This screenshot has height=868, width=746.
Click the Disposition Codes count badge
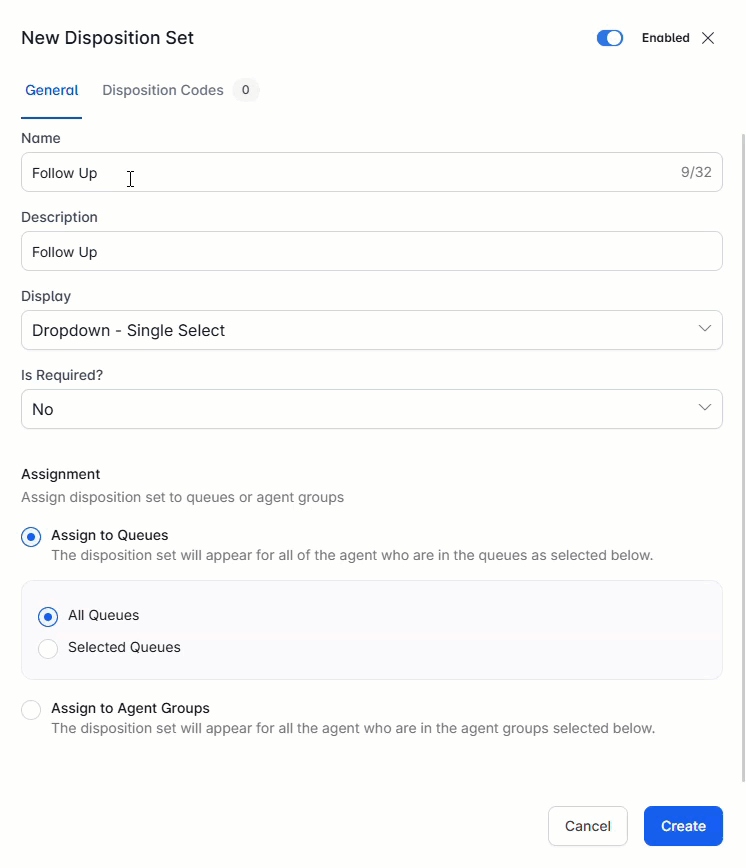tap(245, 90)
